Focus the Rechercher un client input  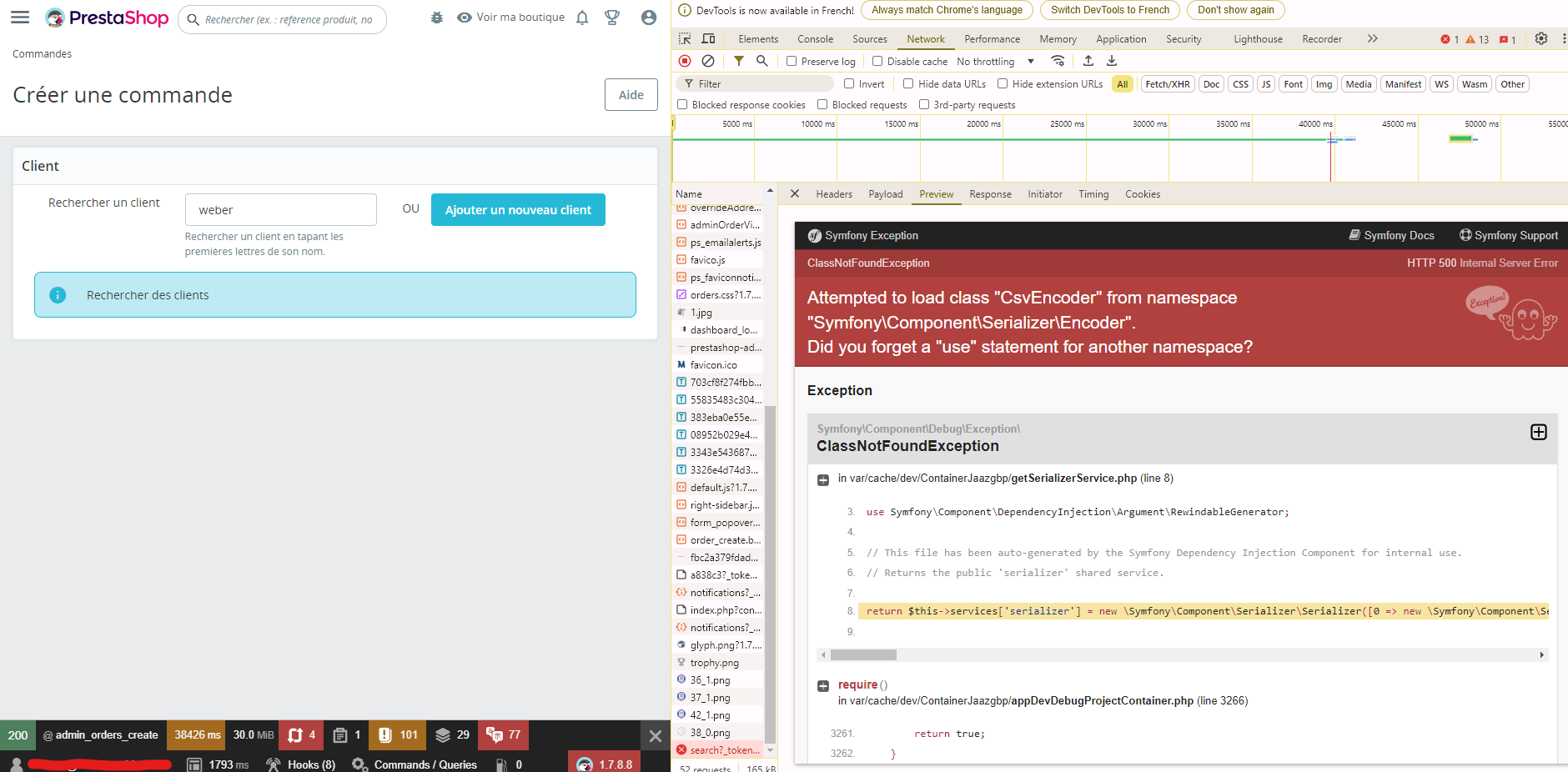point(281,210)
